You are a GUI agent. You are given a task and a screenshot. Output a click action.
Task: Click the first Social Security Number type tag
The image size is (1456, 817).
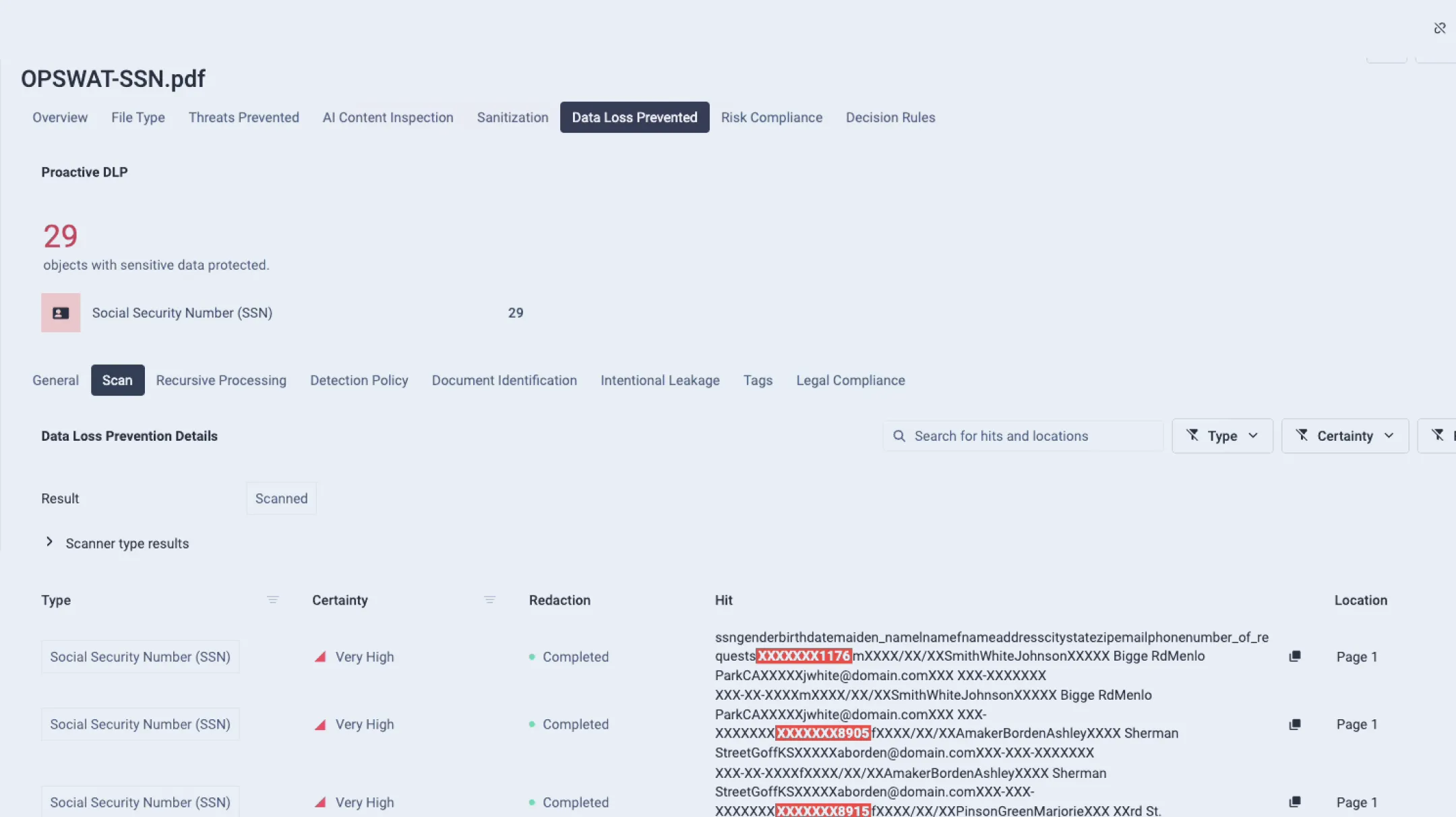(x=140, y=657)
